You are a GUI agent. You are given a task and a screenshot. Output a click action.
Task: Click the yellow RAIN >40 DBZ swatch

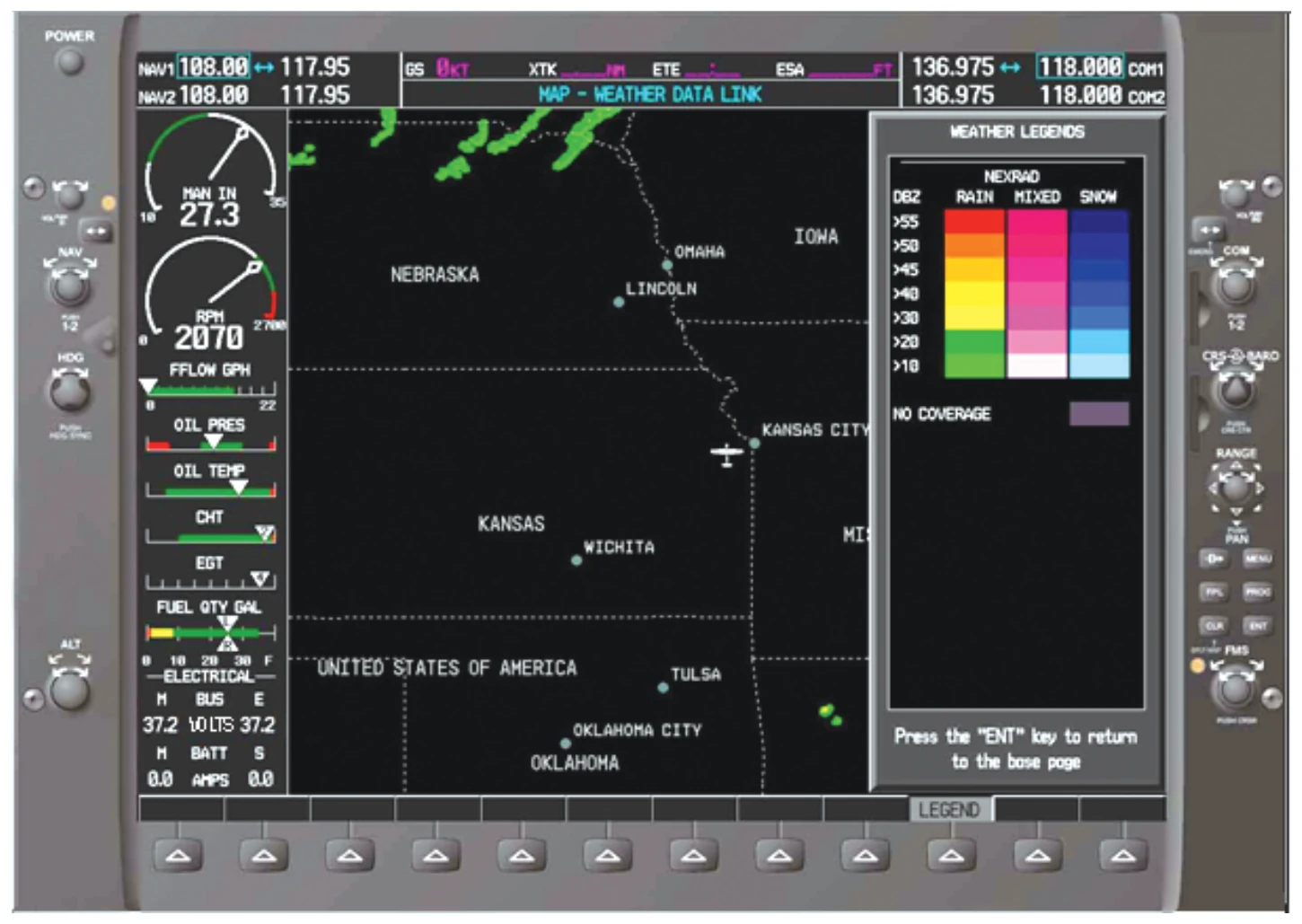point(974,294)
